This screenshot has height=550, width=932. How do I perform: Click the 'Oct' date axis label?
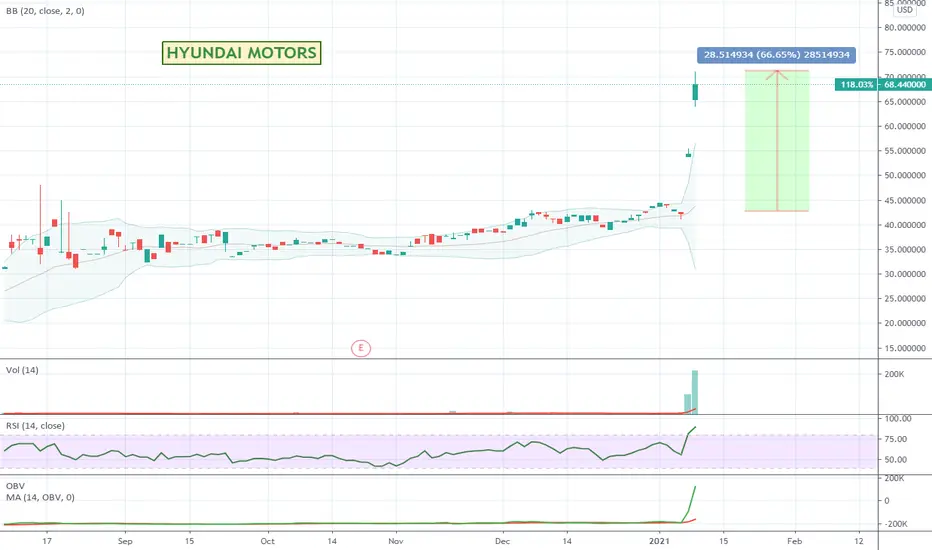tap(267, 541)
